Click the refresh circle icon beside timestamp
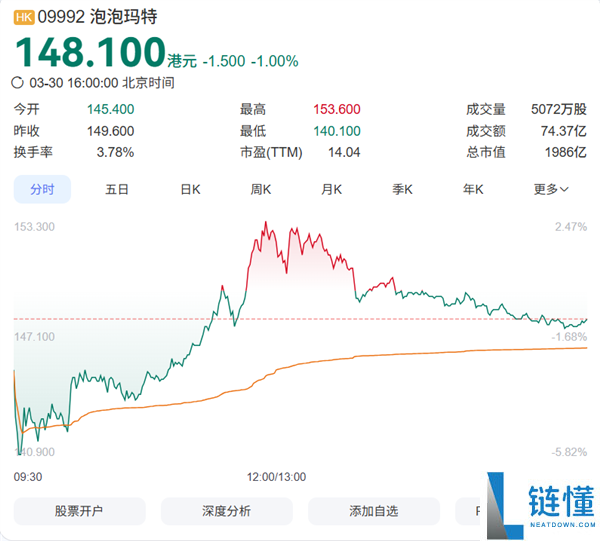This screenshot has height=541, width=600. [x=18, y=83]
